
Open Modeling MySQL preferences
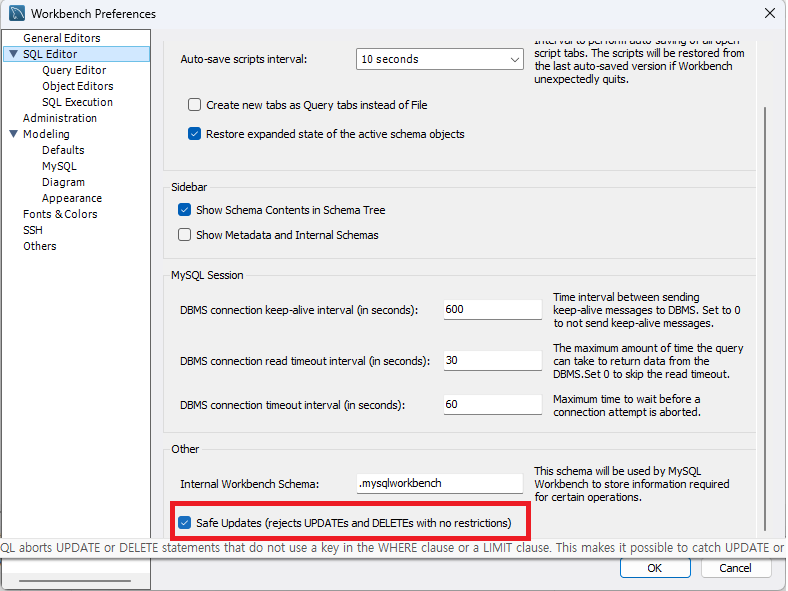point(59,166)
